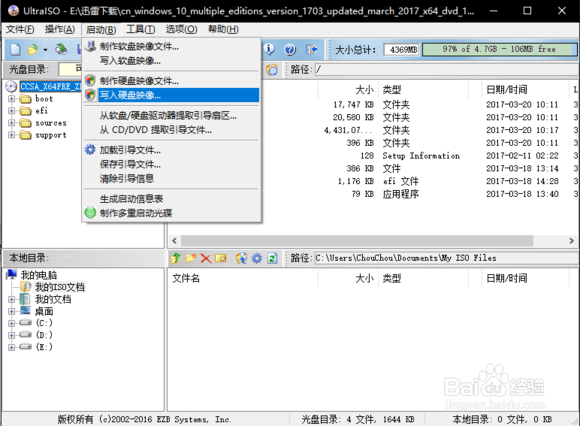
Task: Select the sources folder in disc tree
Action: (x=51, y=123)
